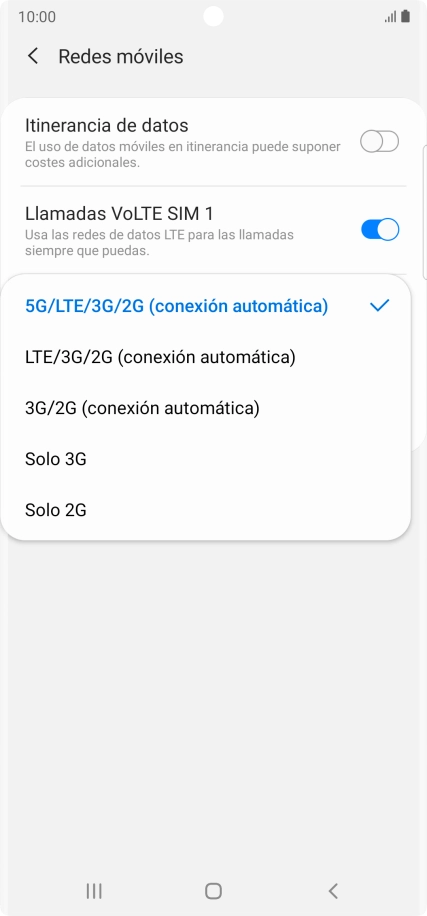The image size is (427, 916).
Task: Tap the battery status icon
Action: point(405,16)
